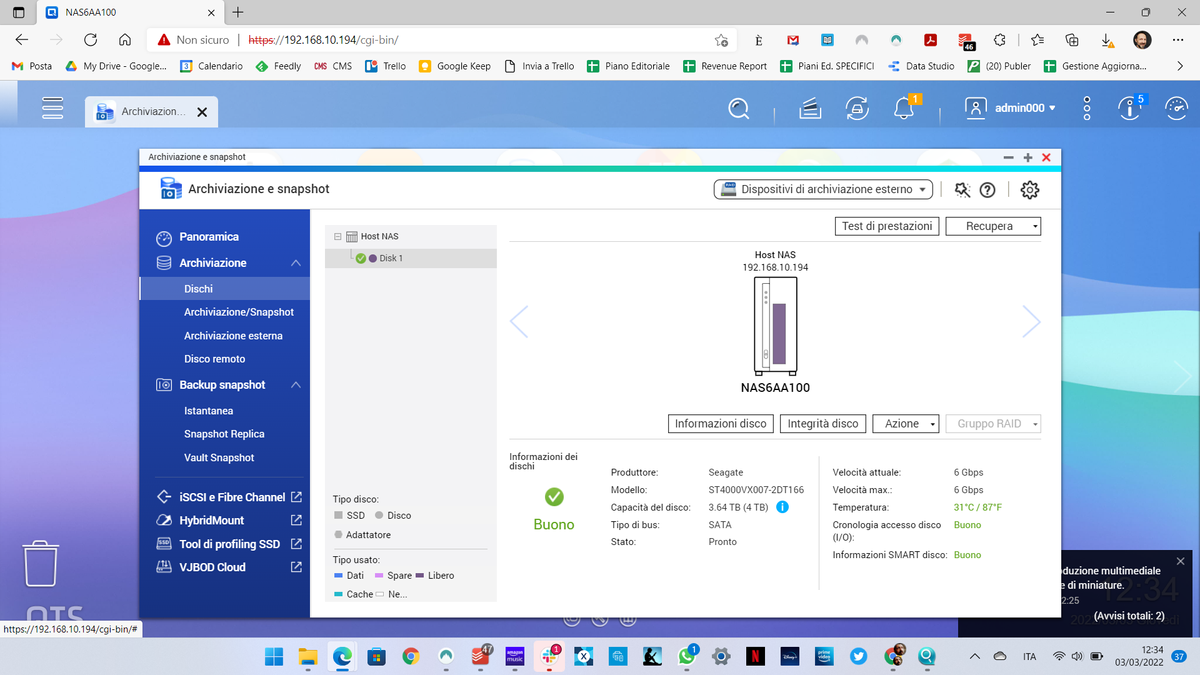Screen dimensions: 1200x675
Task: Open Amazon Music from the Windows taskbar
Action: (x=515, y=656)
